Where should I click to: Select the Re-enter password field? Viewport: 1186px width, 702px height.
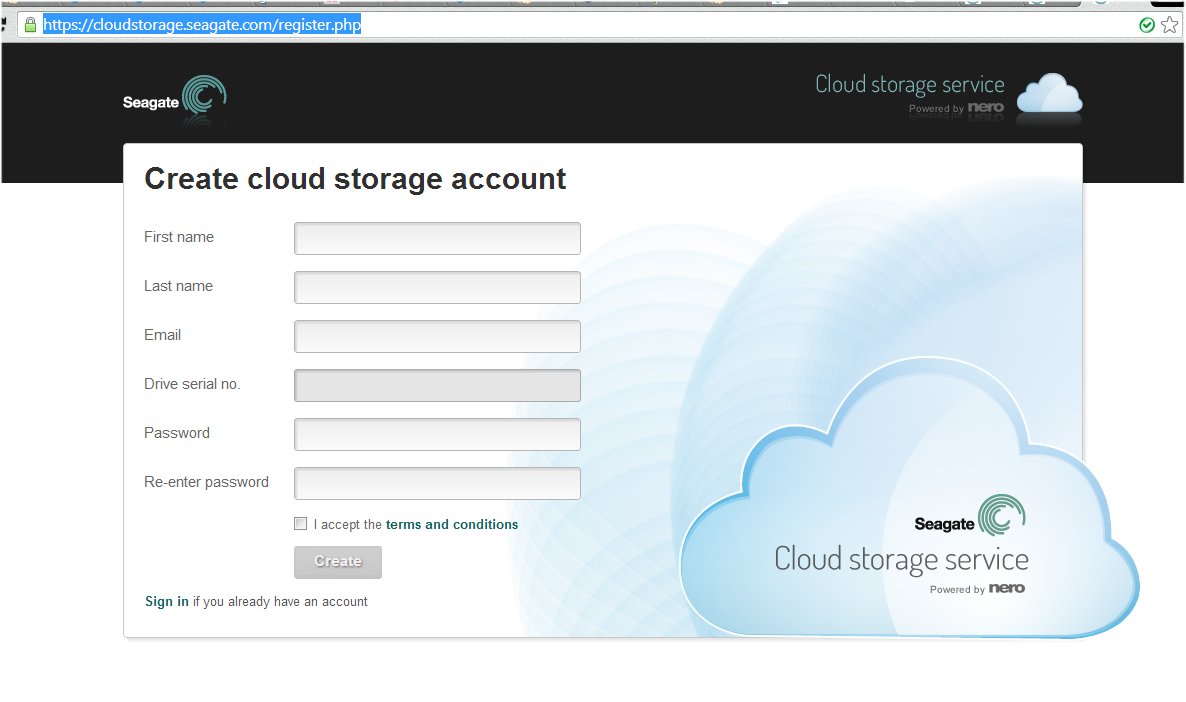click(x=437, y=483)
